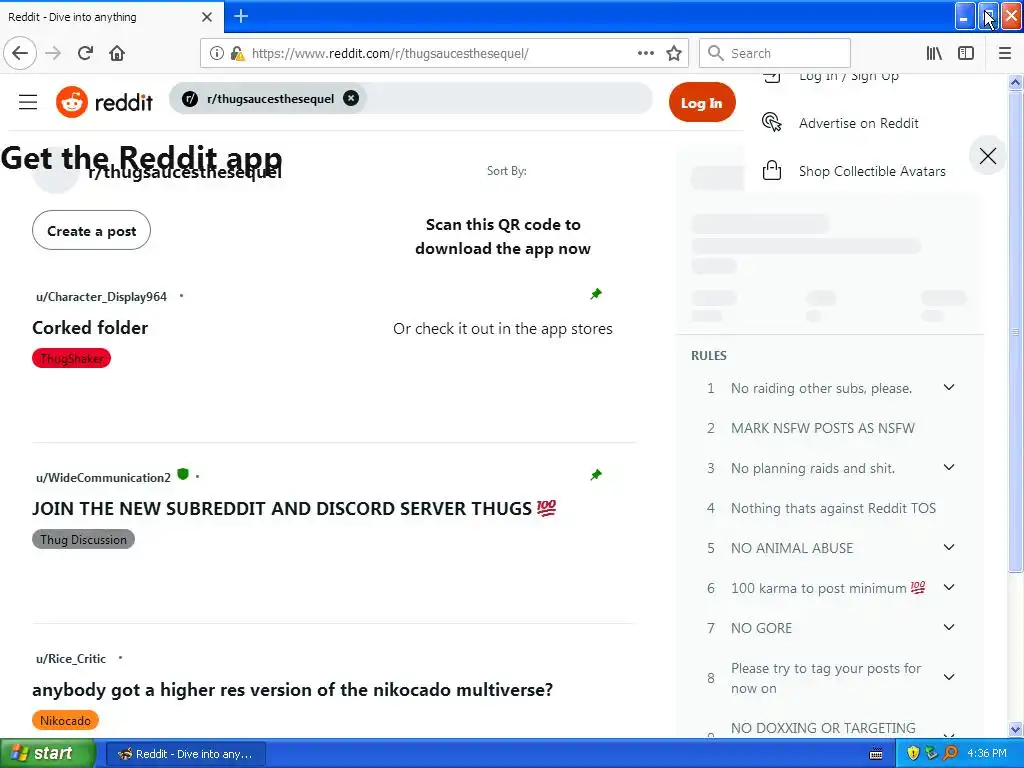The height and width of the screenshot is (768, 1024).
Task: Click the page vertical scrollbar thumb
Action: [x=1016, y=331]
